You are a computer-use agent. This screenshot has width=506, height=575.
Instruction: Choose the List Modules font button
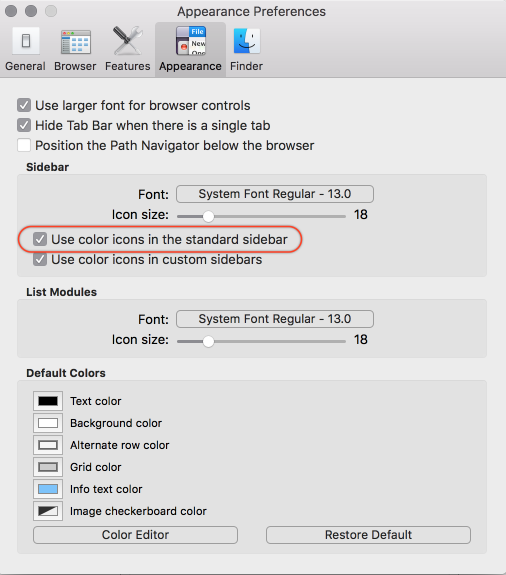(275, 319)
